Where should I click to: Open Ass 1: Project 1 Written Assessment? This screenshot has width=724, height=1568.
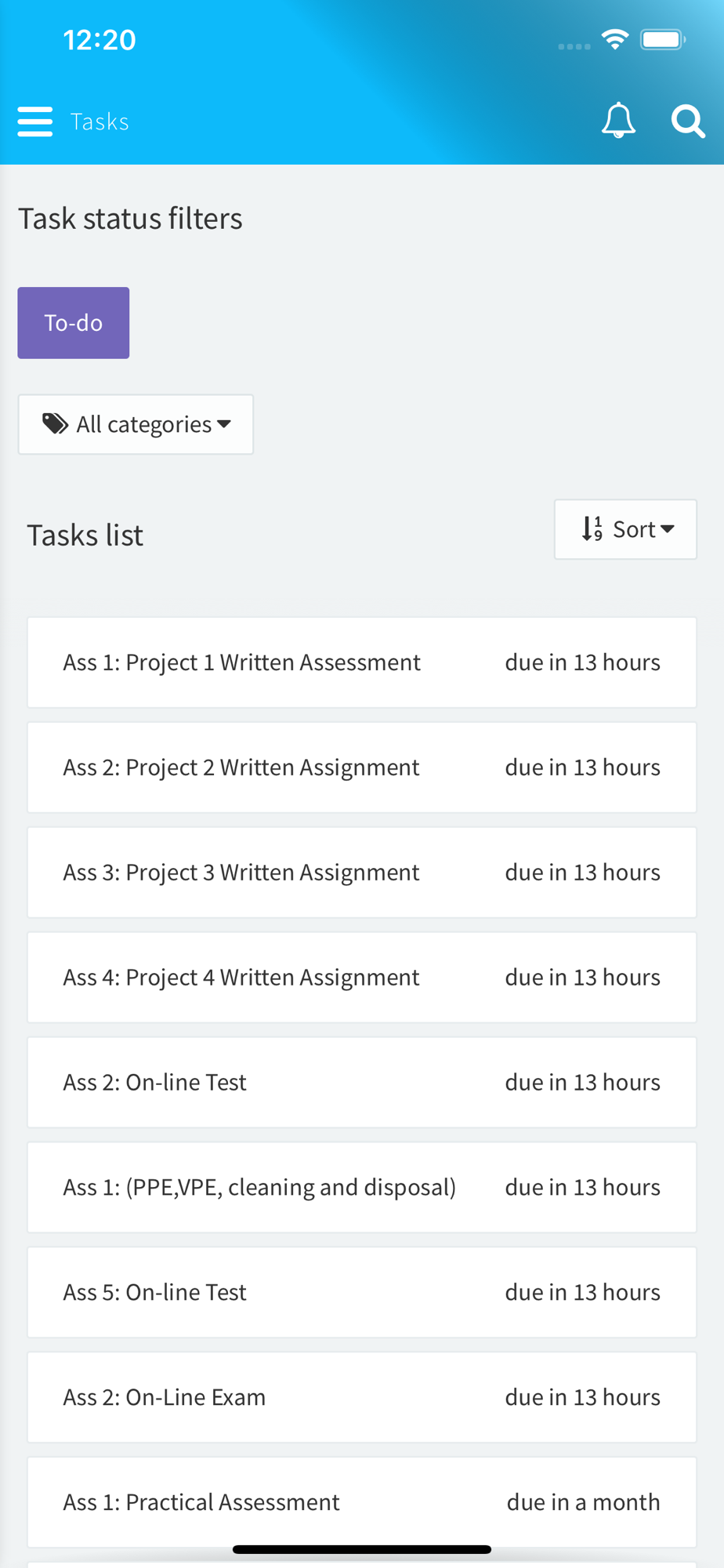(361, 662)
